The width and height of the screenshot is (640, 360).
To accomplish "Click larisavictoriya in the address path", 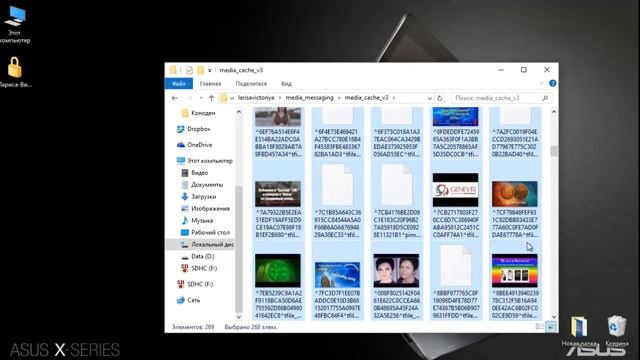I will 256,98.
